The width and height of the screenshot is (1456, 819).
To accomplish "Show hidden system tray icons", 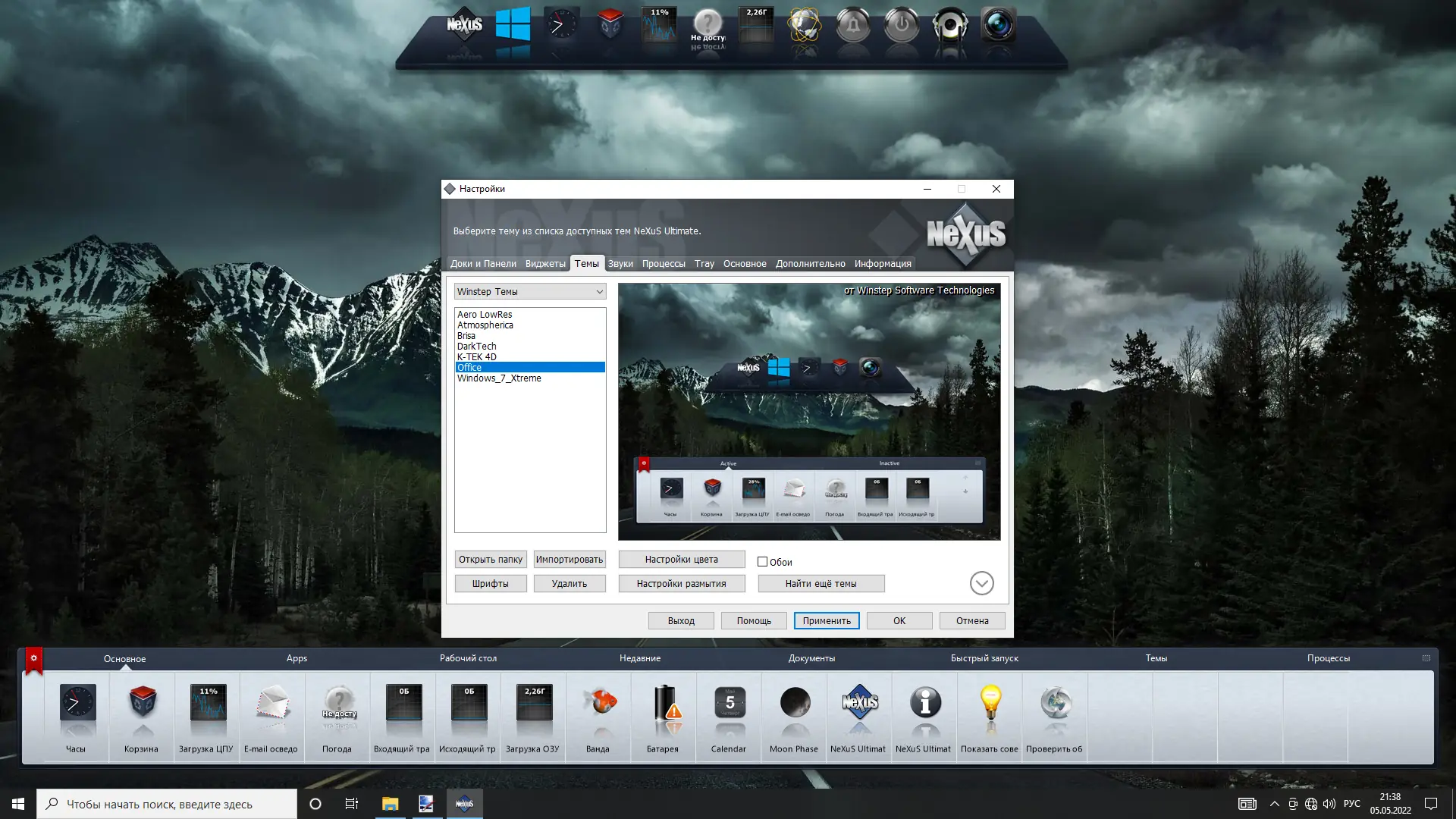I will pyautogui.click(x=1274, y=804).
